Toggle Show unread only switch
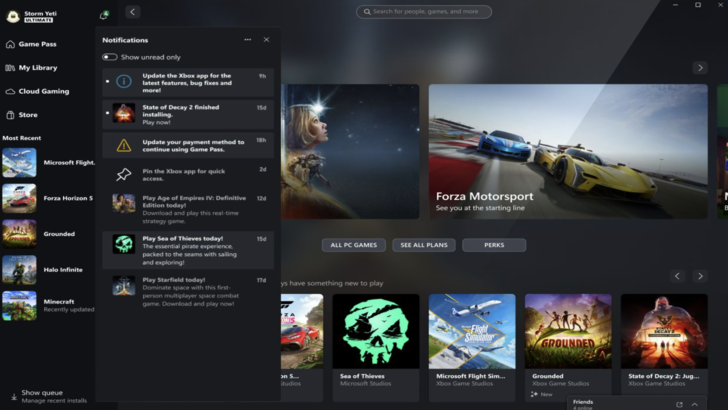 coord(110,57)
